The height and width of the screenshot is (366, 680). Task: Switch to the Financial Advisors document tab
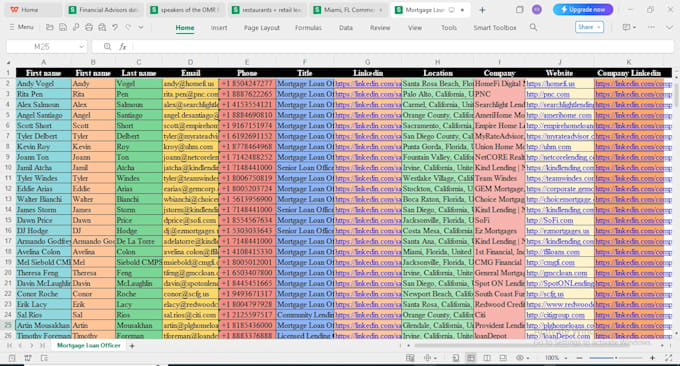(104, 10)
